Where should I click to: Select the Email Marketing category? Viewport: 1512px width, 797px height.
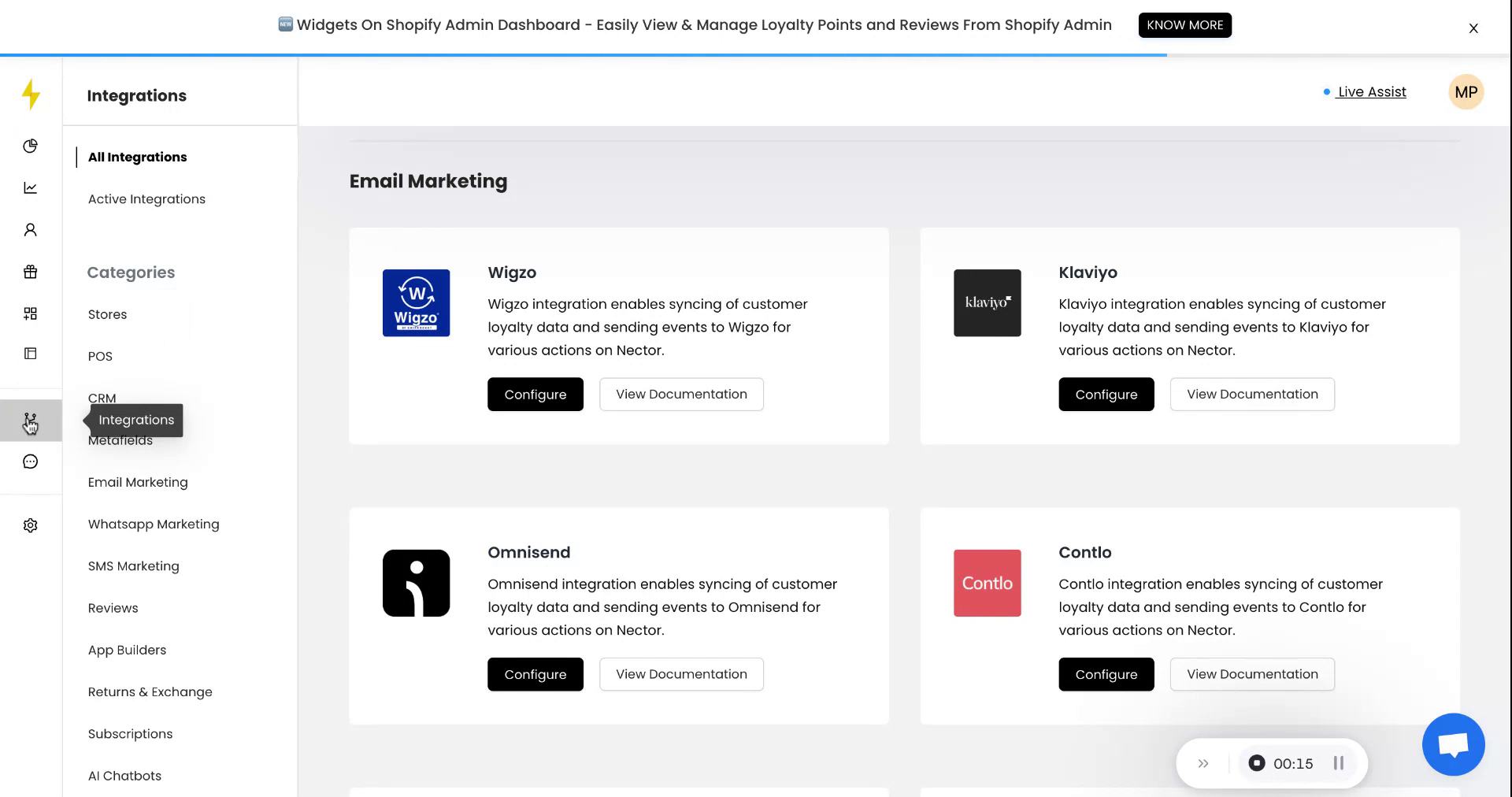pyautogui.click(x=138, y=482)
